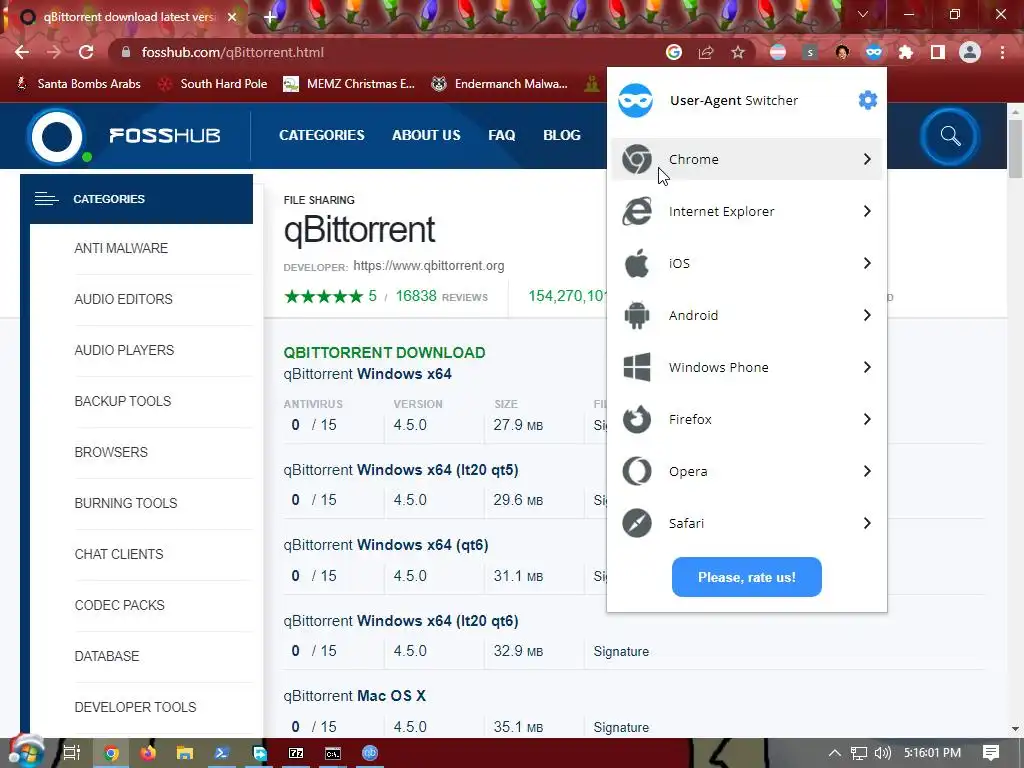
Task: Open the tab search dropdown chevron
Action: click(863, 14)
